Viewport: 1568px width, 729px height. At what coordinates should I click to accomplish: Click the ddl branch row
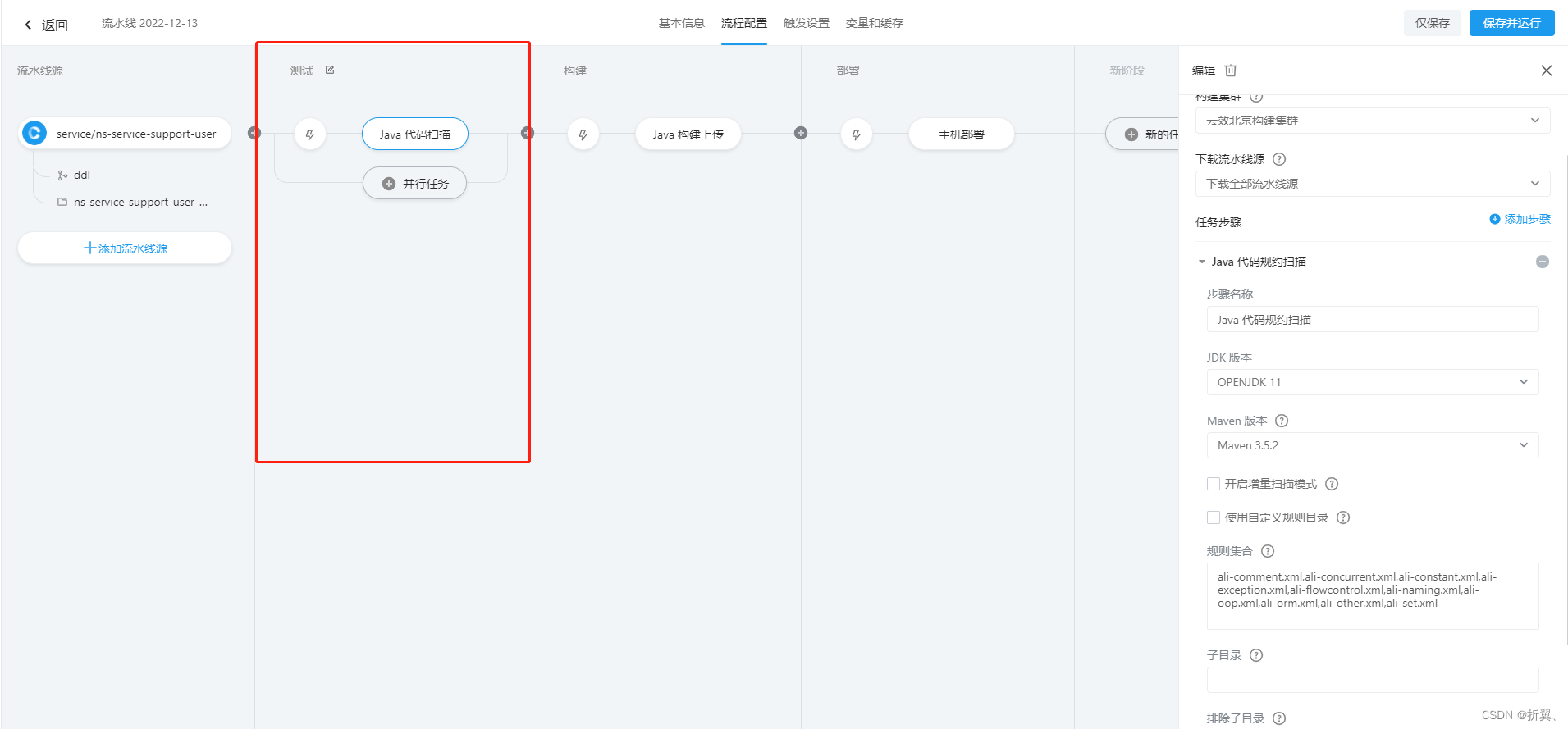(x=74, y=175)
